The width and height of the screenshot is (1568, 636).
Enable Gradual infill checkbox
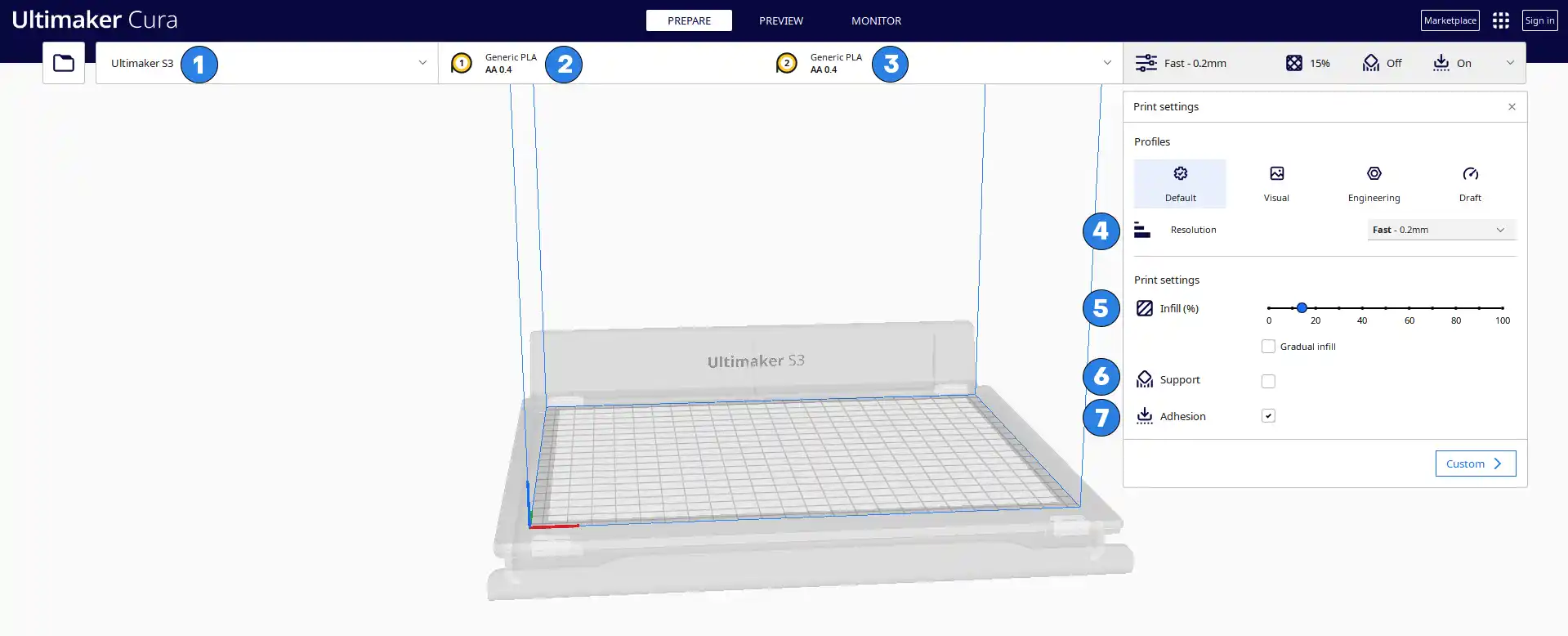1268,347
